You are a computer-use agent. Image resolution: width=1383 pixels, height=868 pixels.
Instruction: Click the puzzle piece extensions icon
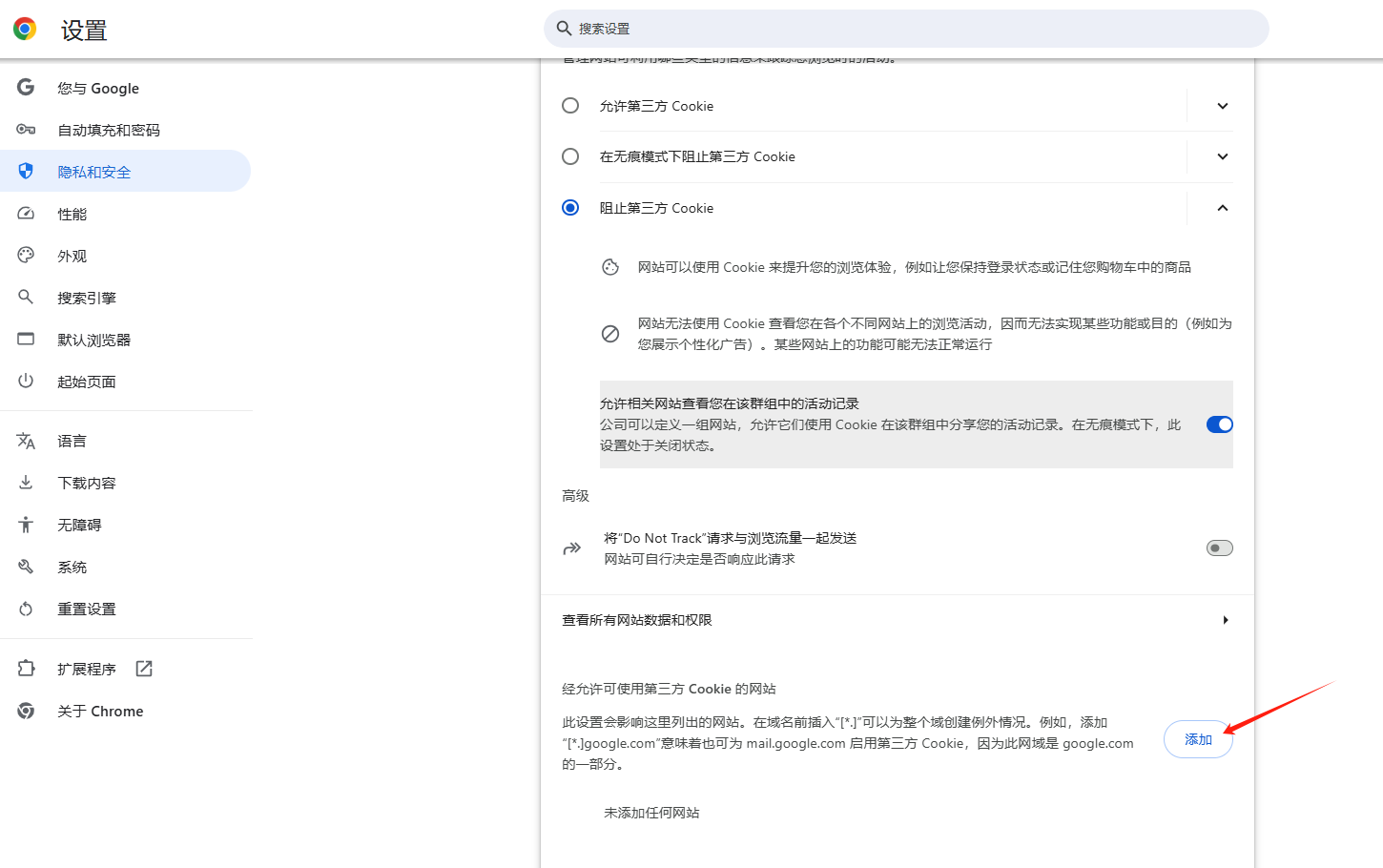26,669
